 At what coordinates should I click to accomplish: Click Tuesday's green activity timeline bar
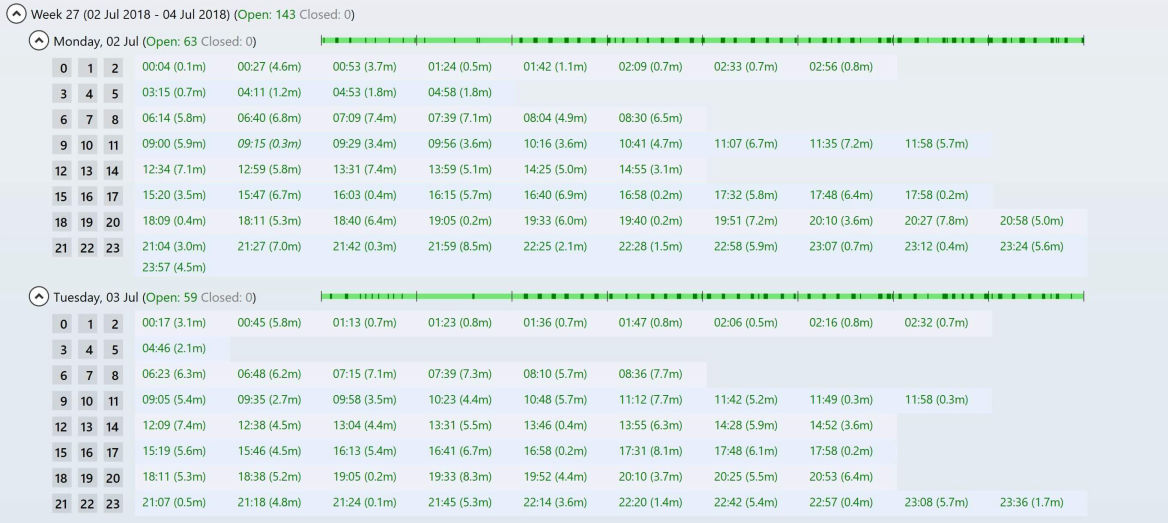[x=702, y=297]
